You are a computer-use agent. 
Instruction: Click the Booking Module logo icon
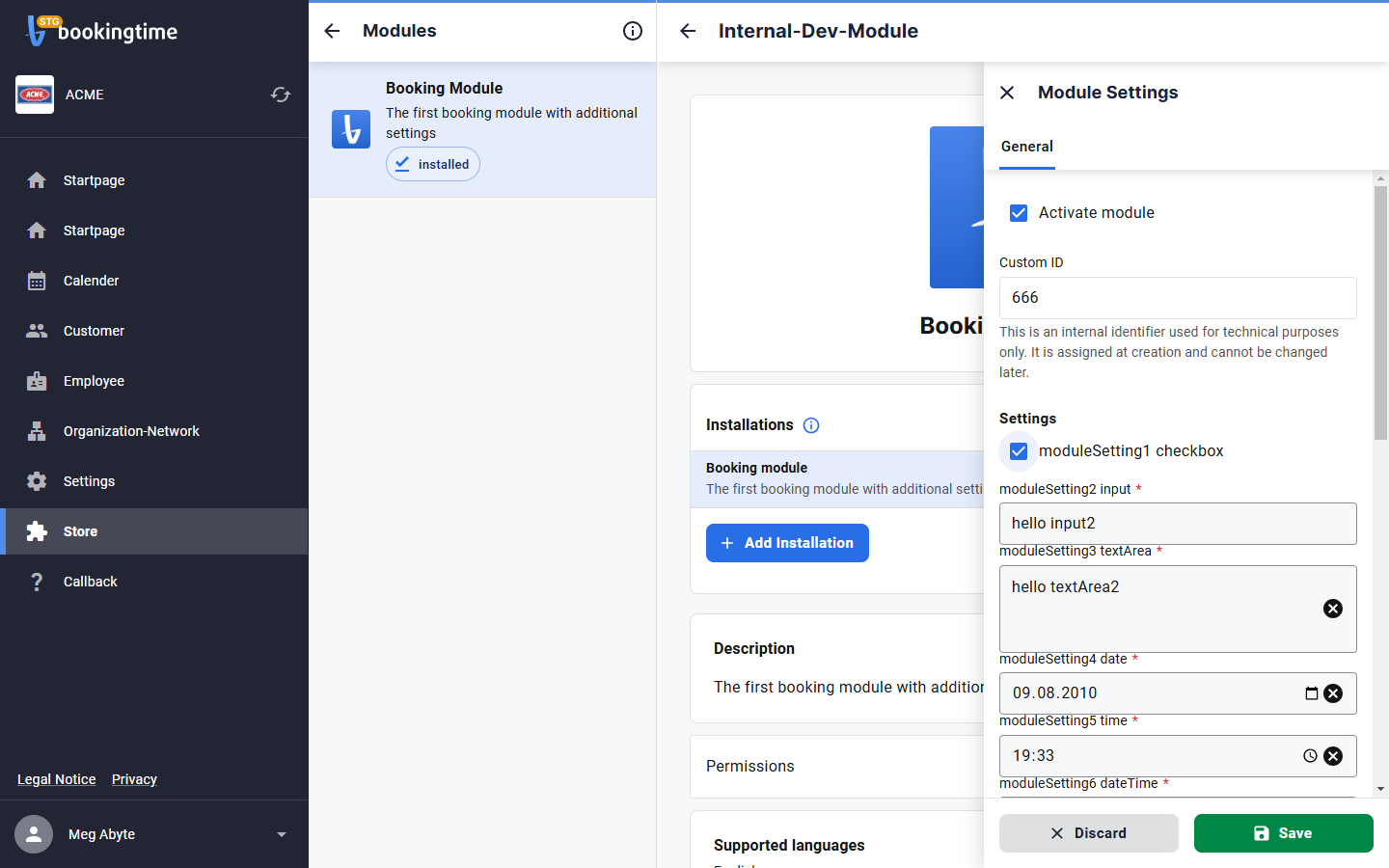[x=351, y=129]
